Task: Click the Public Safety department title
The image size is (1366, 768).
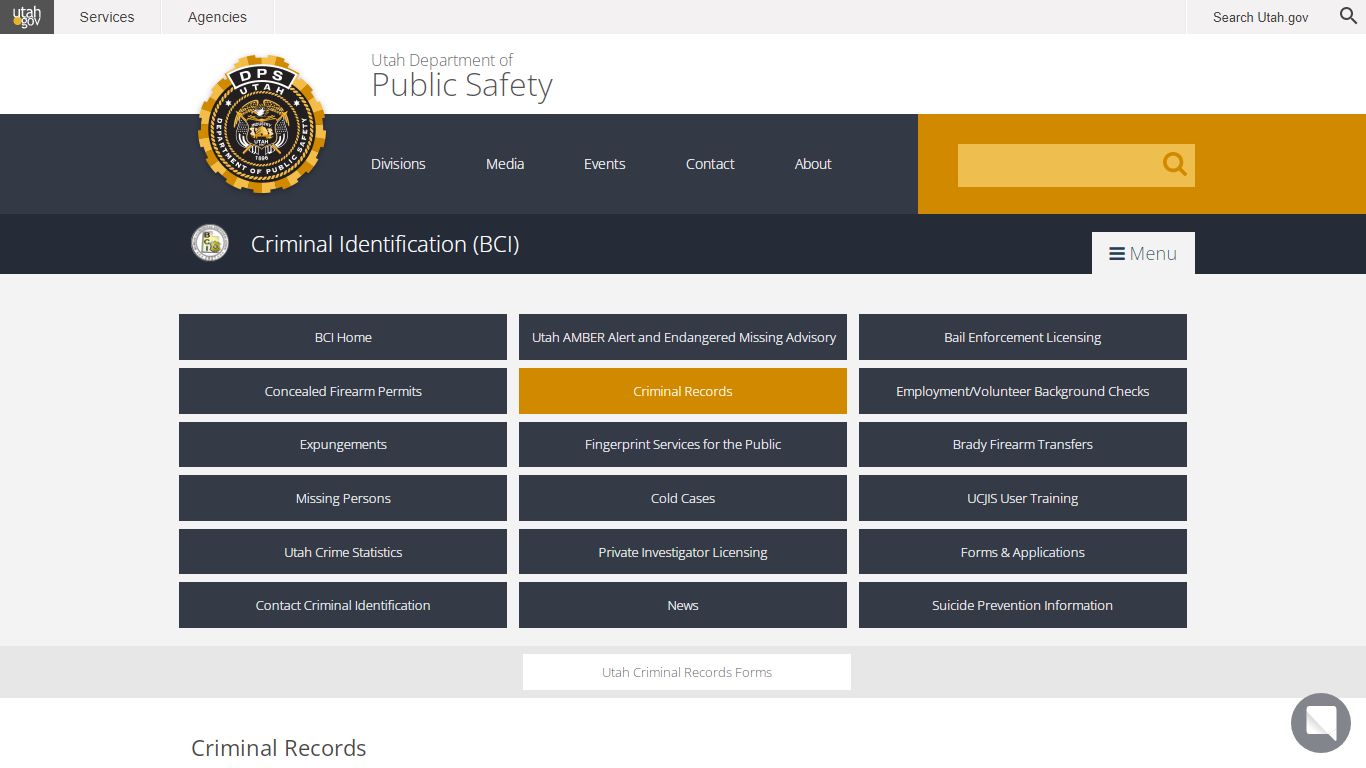Action: (462, 85)
